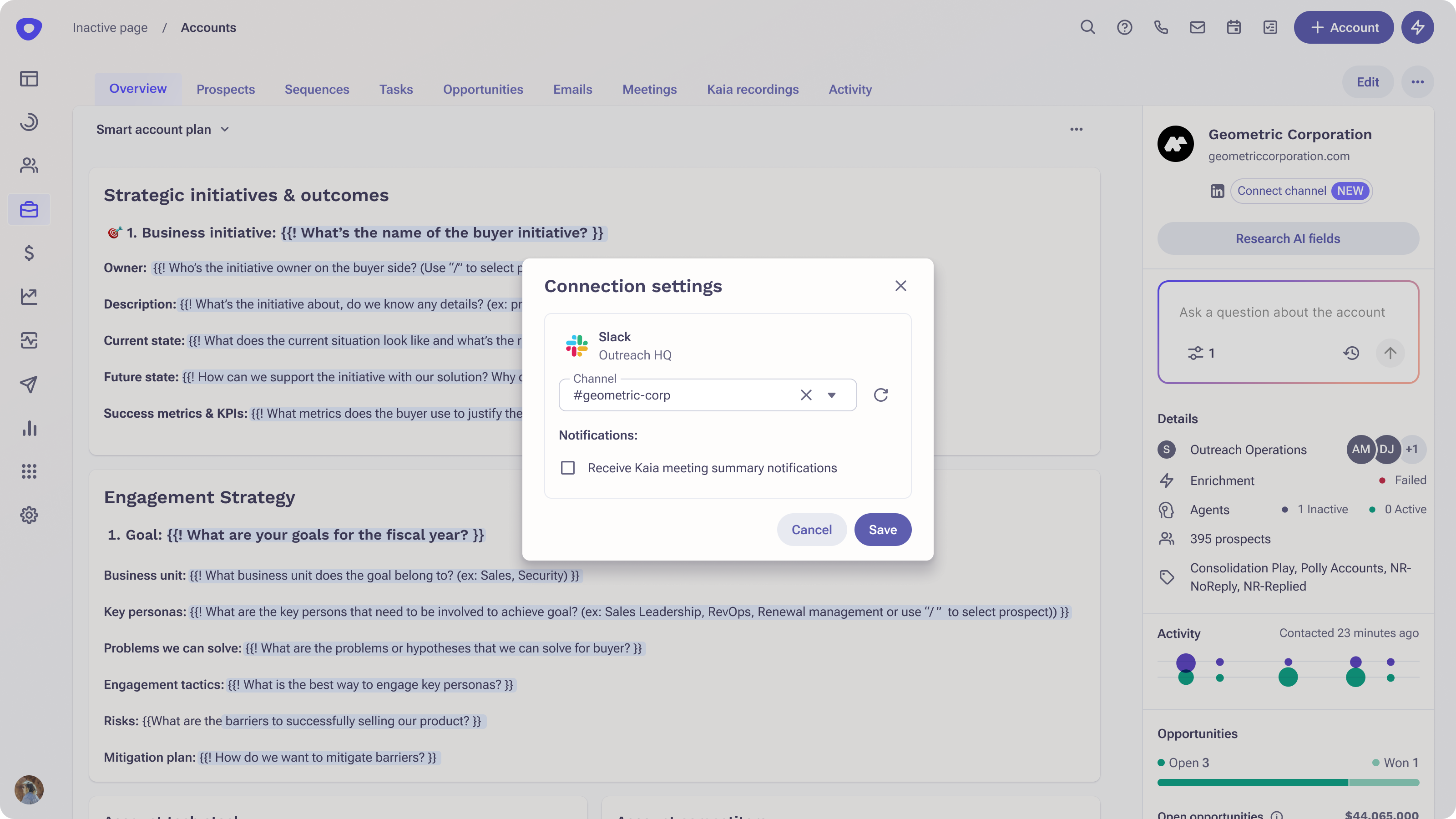Clear the selected #geometric-corp channel
This screenshot has height=819, width=1456.
[x=805, y=394]
